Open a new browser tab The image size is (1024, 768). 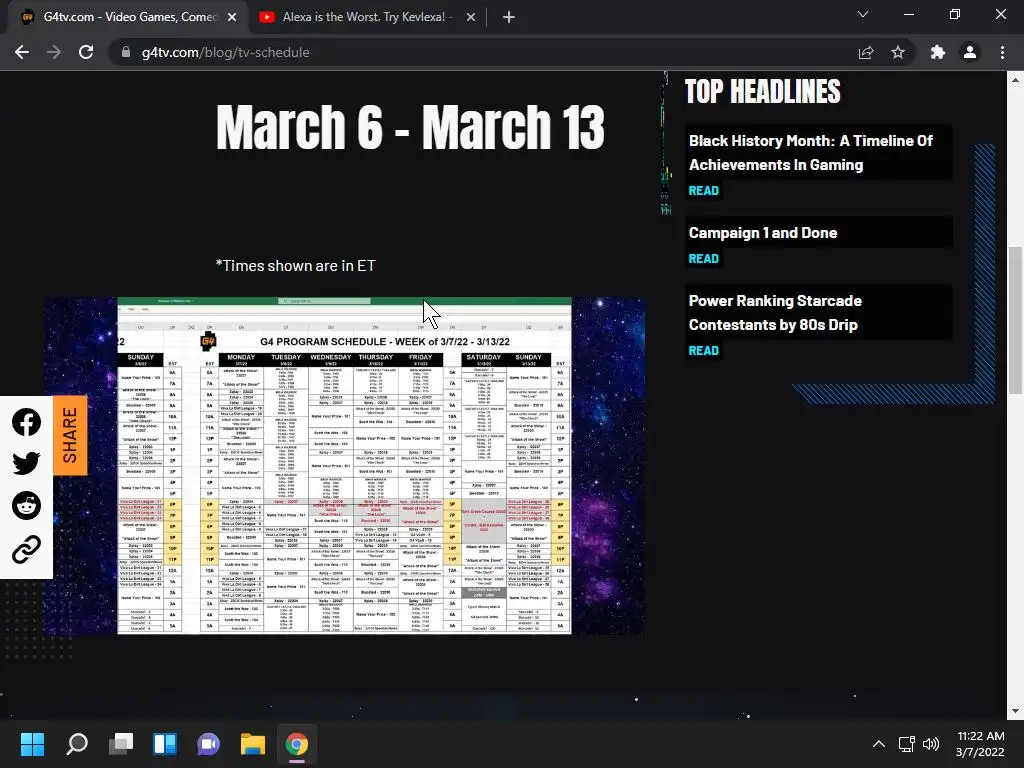tap(509, 17)
